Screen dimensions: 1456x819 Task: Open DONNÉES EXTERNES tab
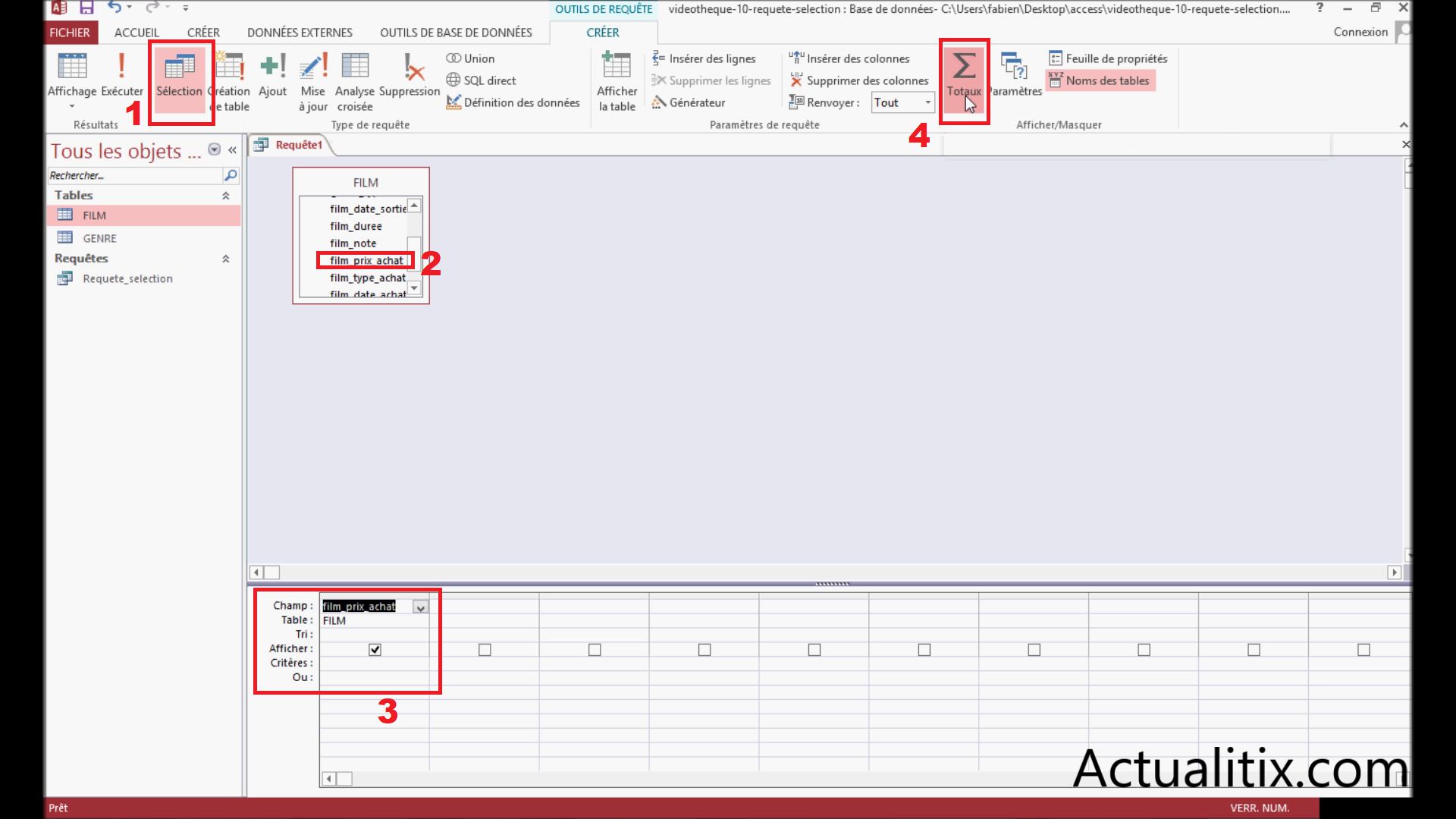(300, 33)
